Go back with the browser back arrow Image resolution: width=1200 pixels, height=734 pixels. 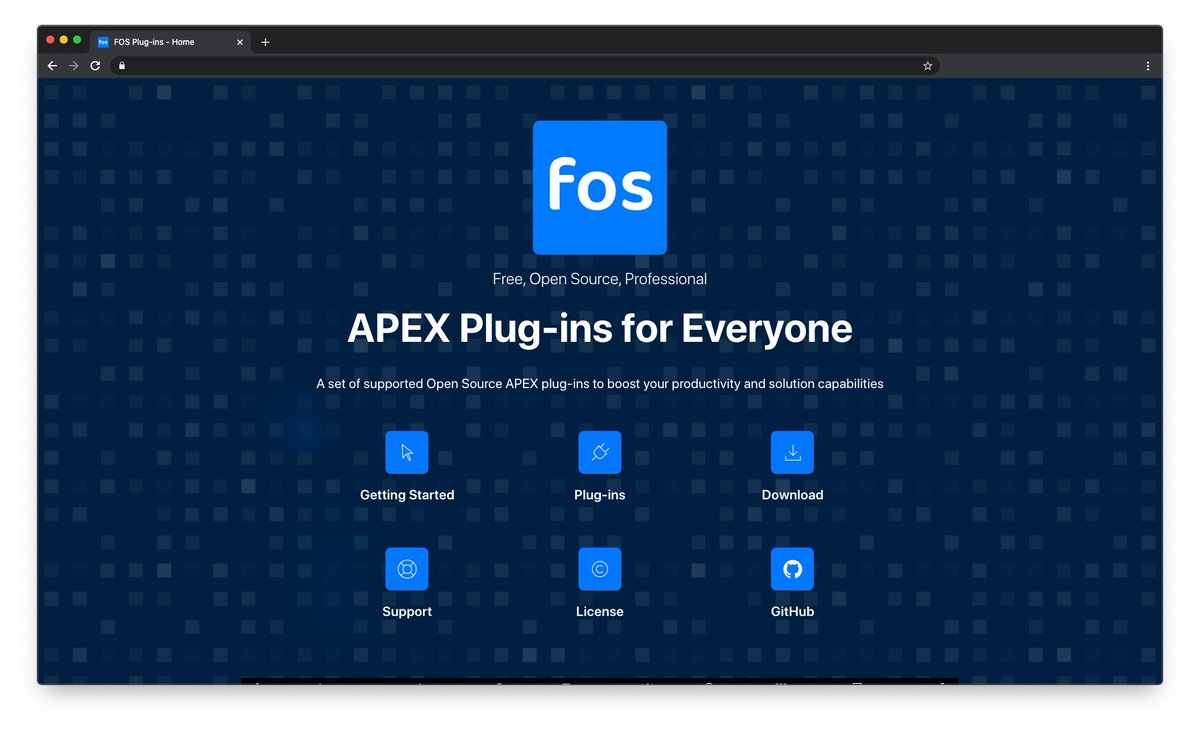[x=52, y=66]
